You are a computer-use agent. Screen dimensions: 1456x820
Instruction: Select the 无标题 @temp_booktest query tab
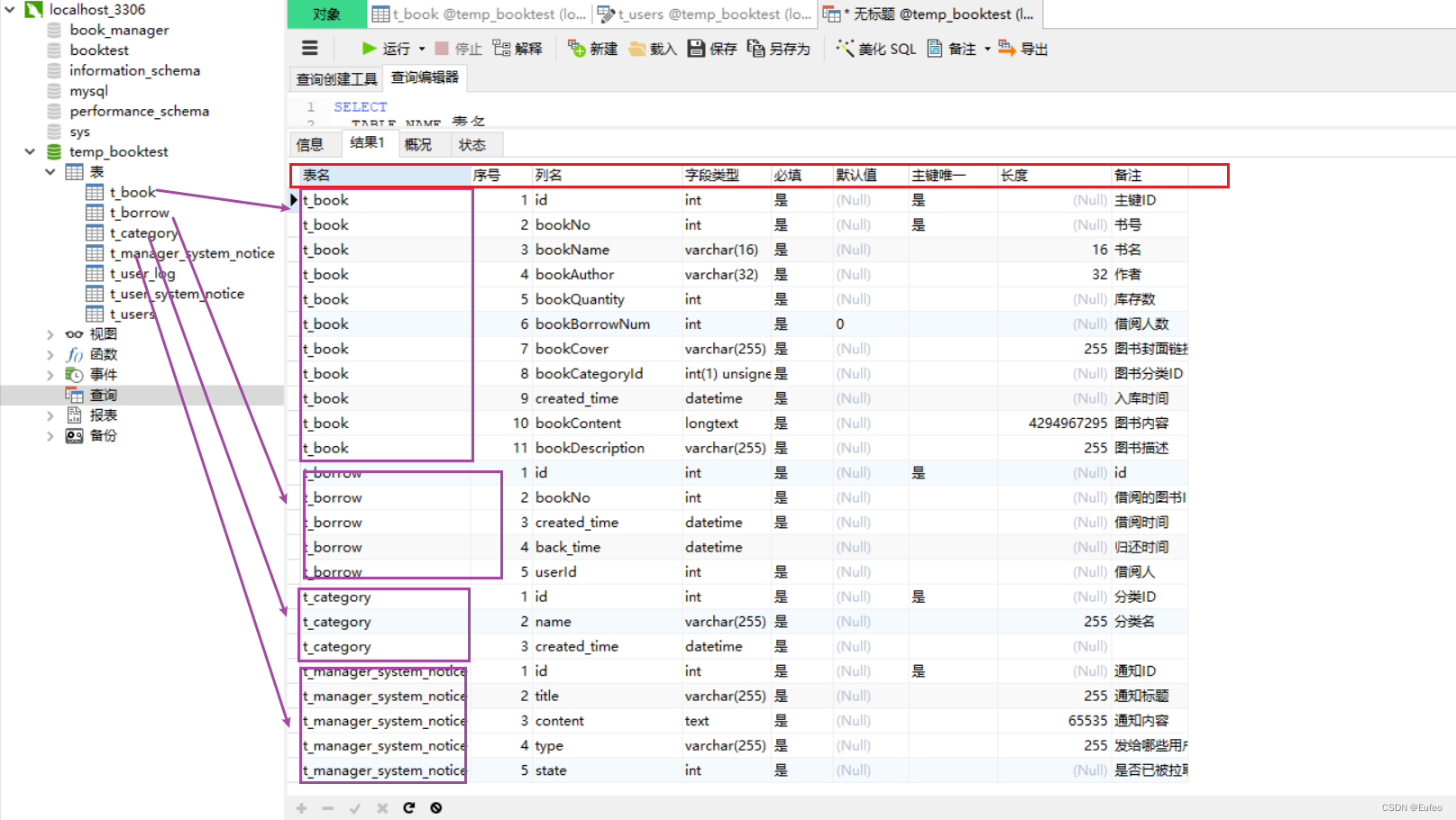point(929,14)
